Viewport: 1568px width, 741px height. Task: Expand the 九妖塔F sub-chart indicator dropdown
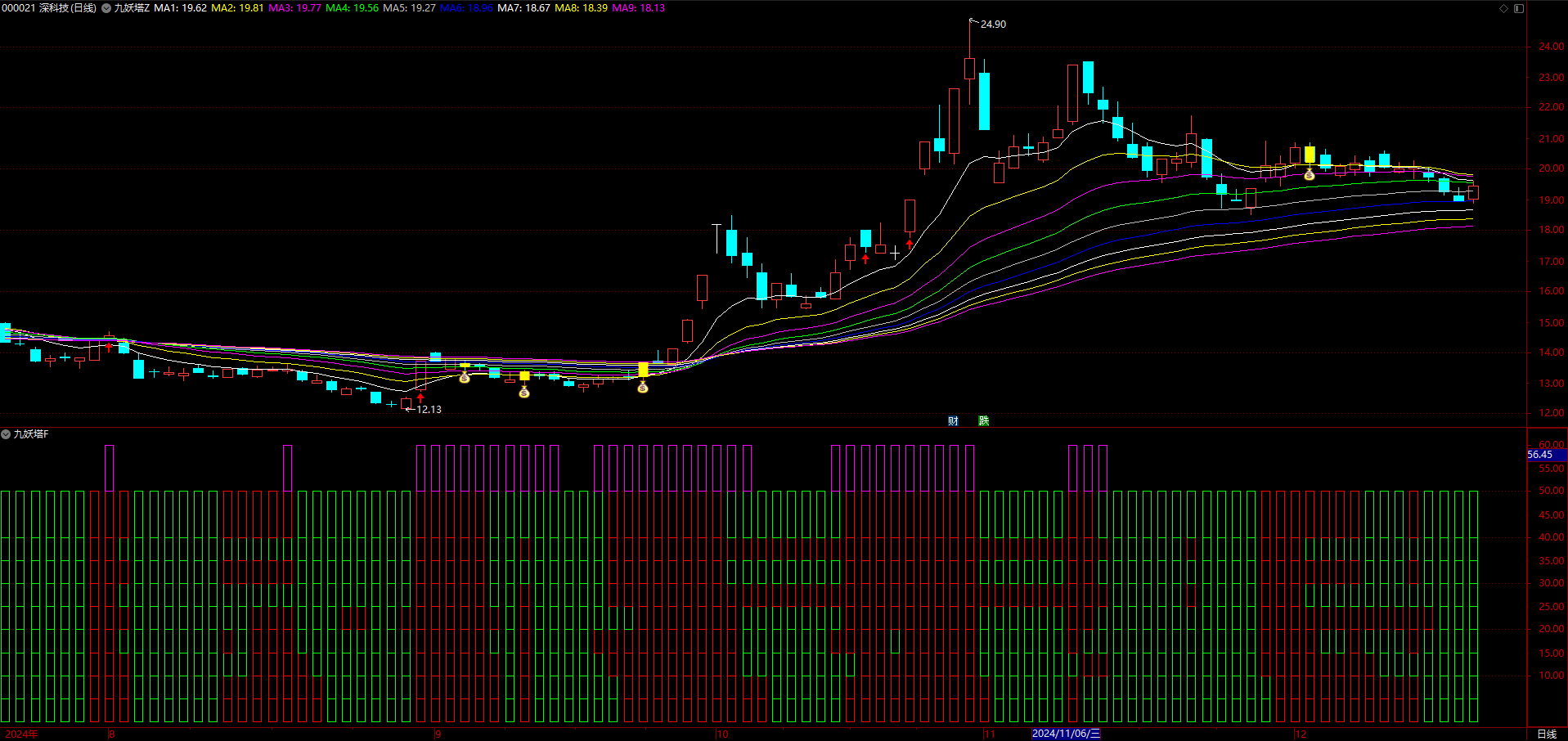(6, 433)
